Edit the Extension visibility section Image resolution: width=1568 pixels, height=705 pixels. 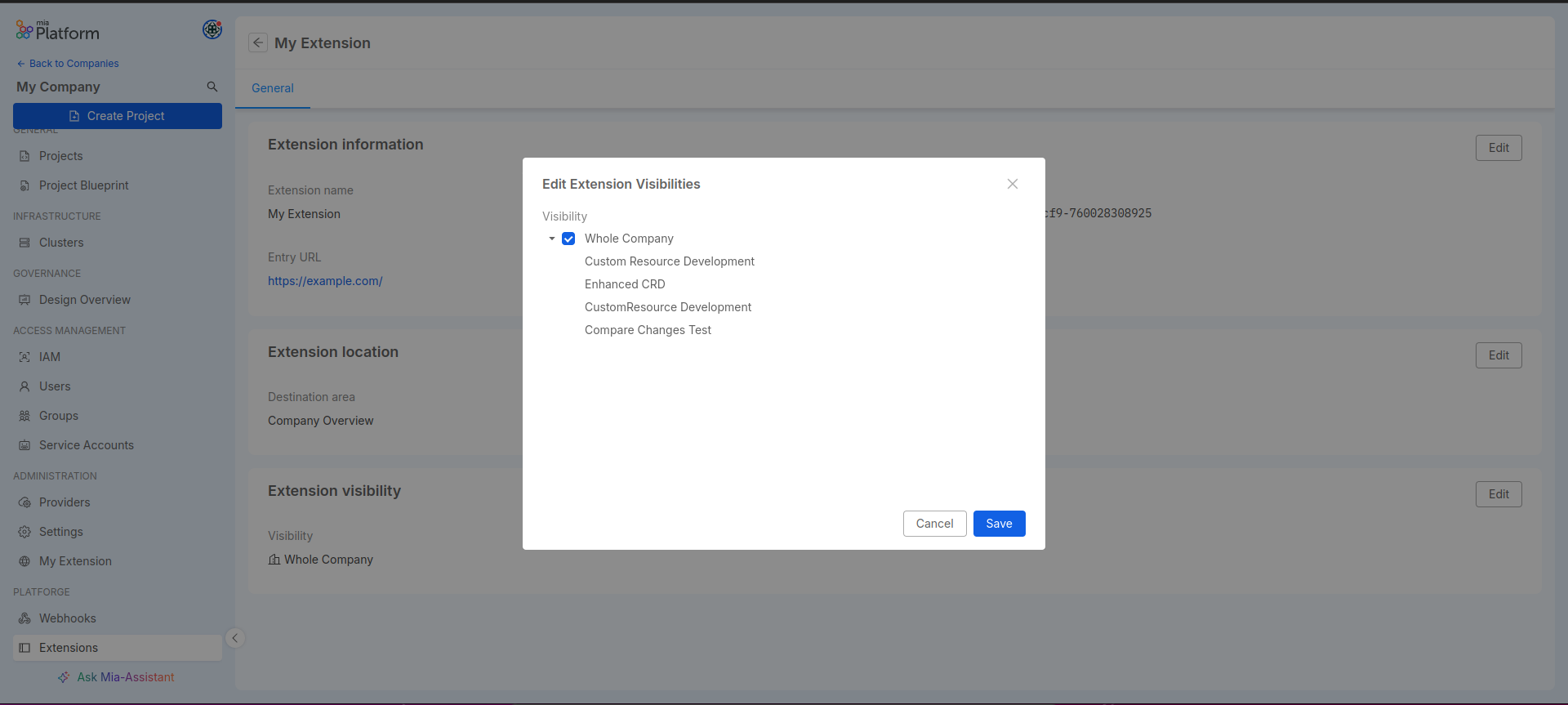pyautogui.click(x=1499, y=494)
